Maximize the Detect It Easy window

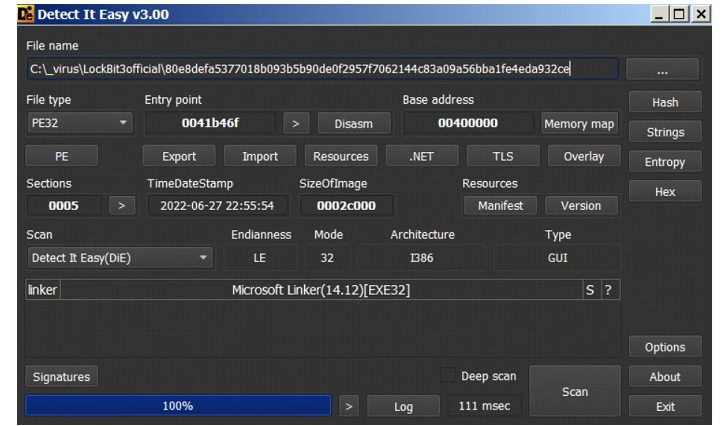(679, 14)
